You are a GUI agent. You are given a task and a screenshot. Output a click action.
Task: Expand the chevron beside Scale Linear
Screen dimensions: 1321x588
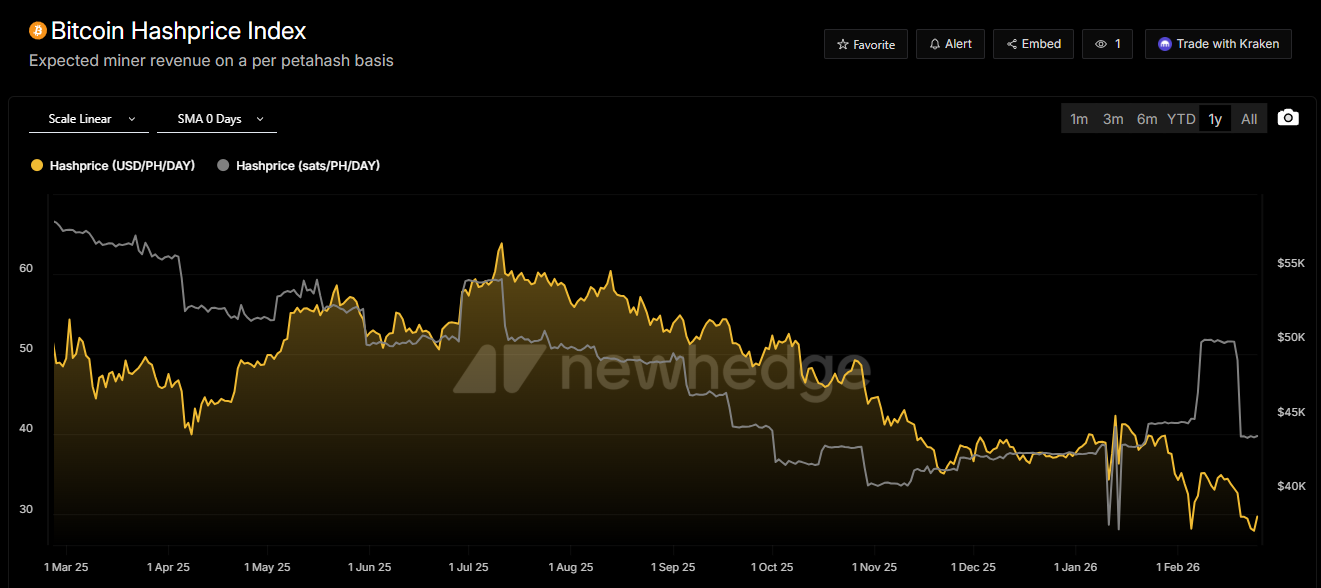[131, 117]
